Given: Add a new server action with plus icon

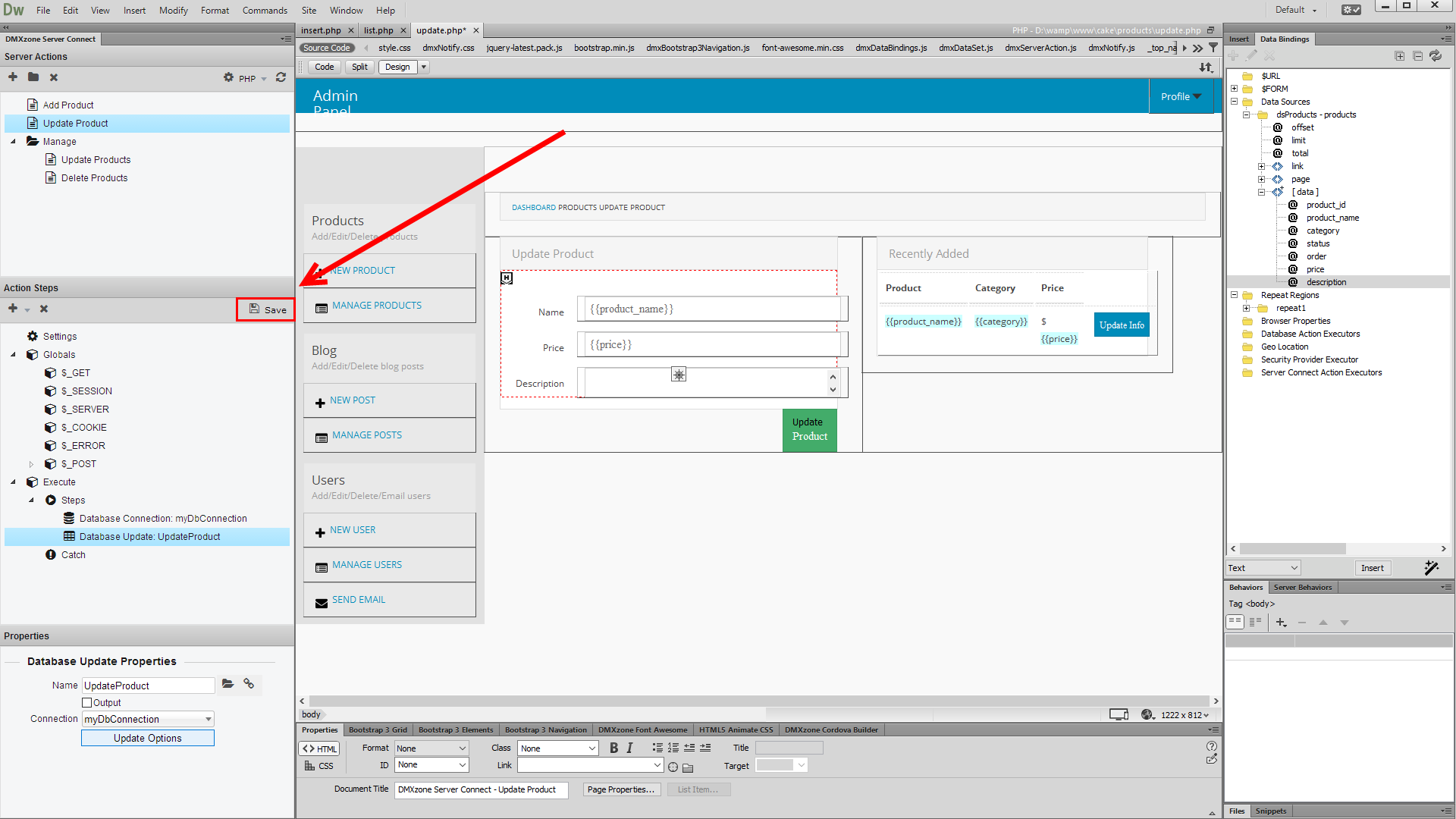Looking at the screenshot, I should pyautogui.click(x=13, y=77).
